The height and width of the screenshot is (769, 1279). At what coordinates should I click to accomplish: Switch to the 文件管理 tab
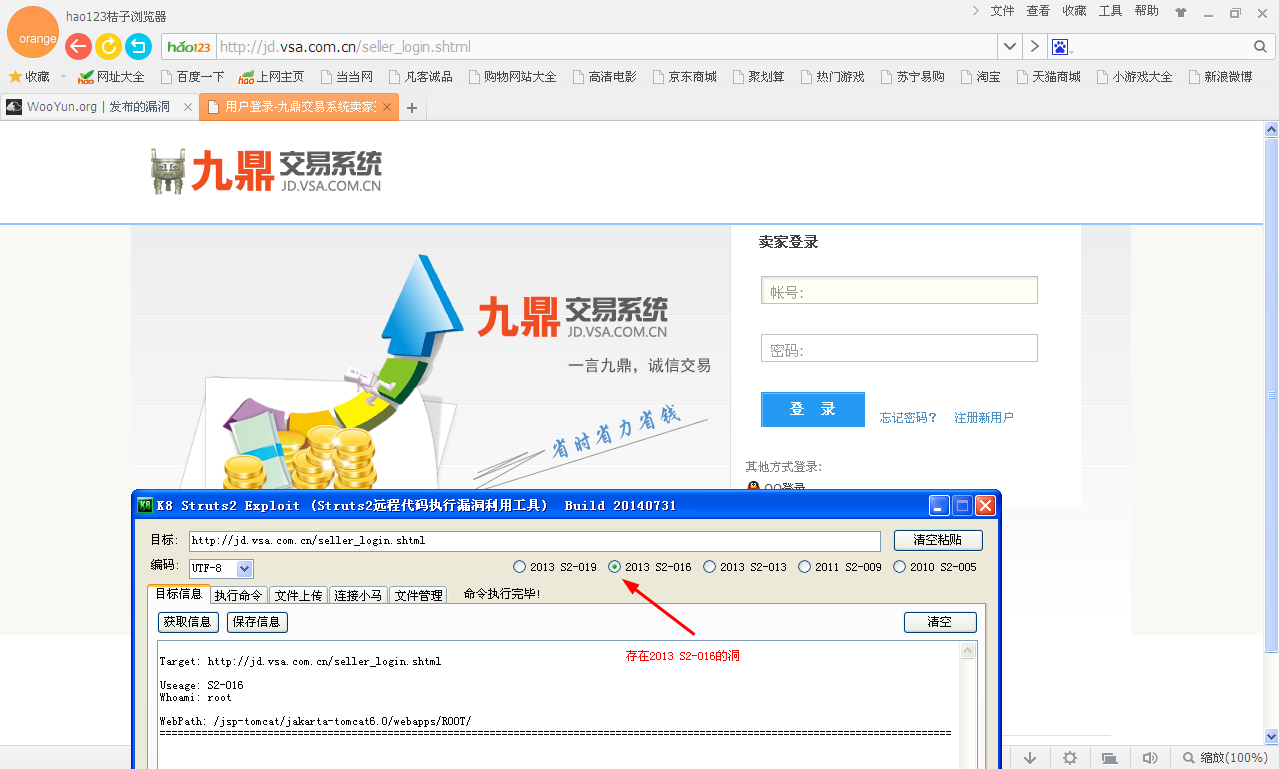(418, 595)
